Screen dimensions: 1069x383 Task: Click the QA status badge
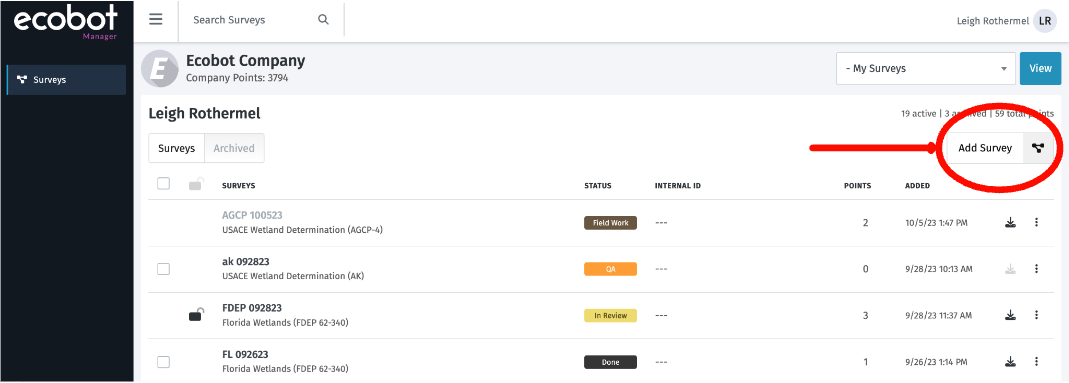pos(610,269)
